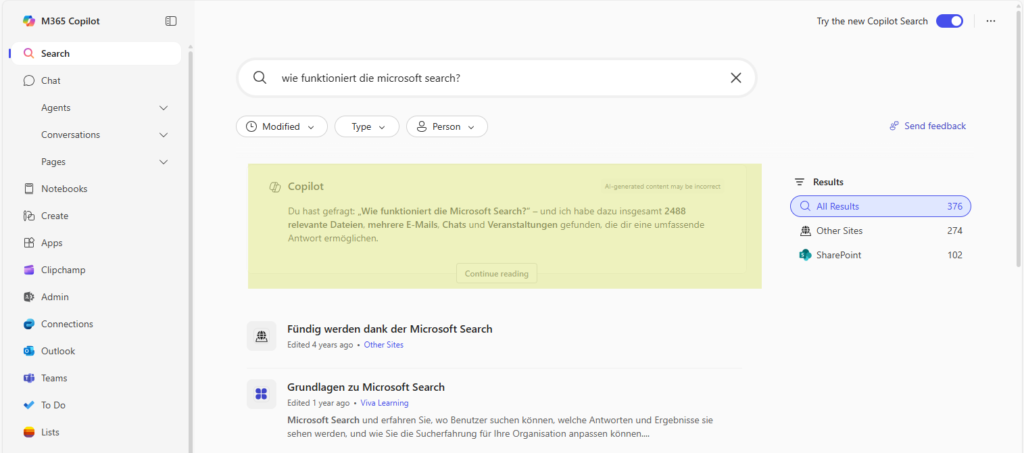Click the Notebooks icon

[x=29, y=189]
